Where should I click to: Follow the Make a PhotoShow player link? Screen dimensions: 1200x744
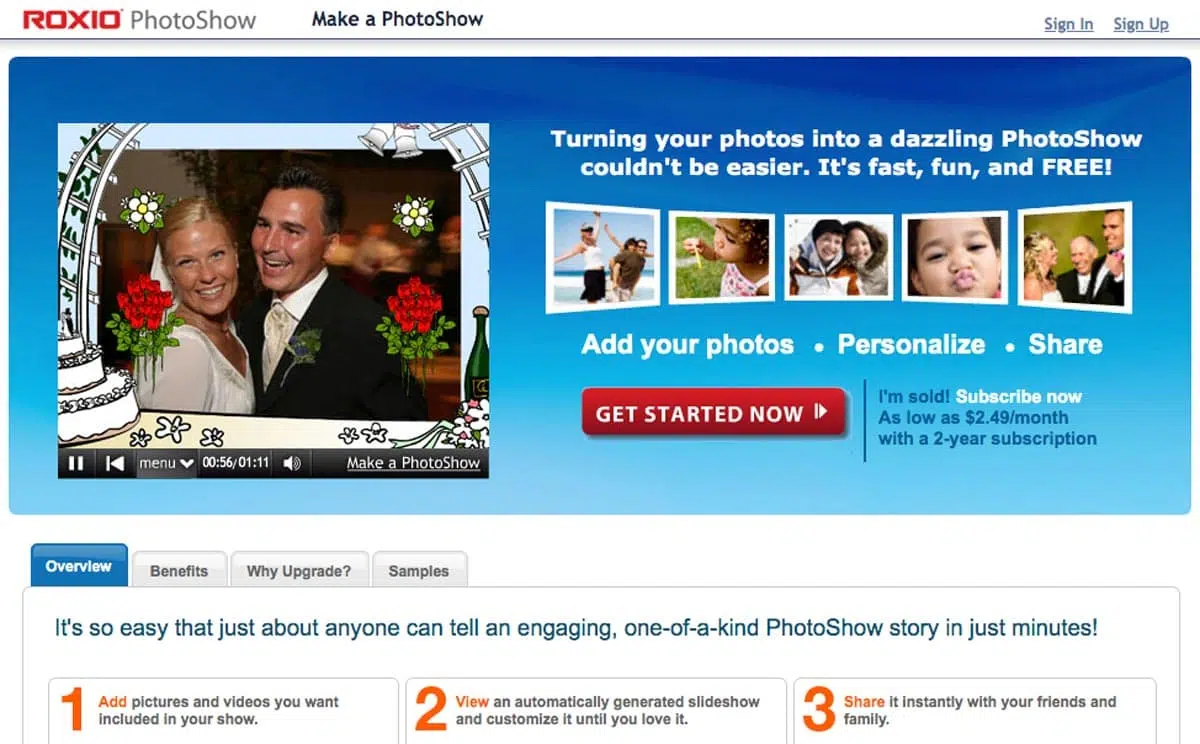pyautogui.click(x=413, y=463)
